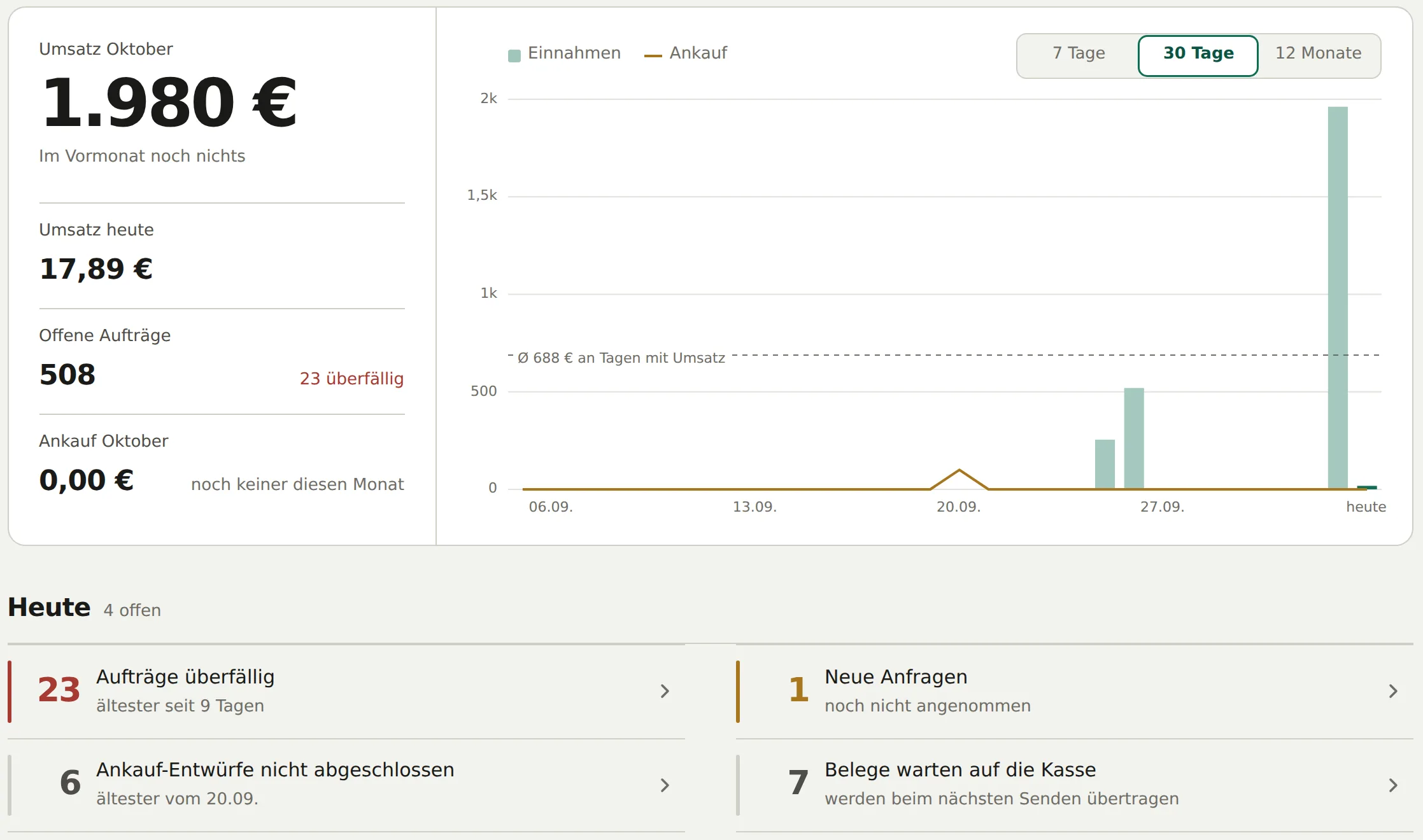Open chevron on Neue Anfragen row

click(x=1393, y=691)
